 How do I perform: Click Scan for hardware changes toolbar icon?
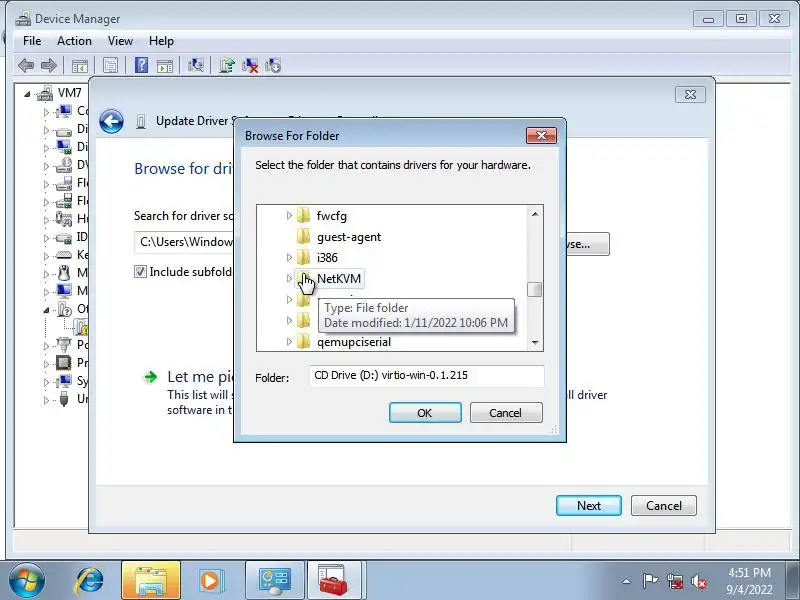(x=196, y=65)
